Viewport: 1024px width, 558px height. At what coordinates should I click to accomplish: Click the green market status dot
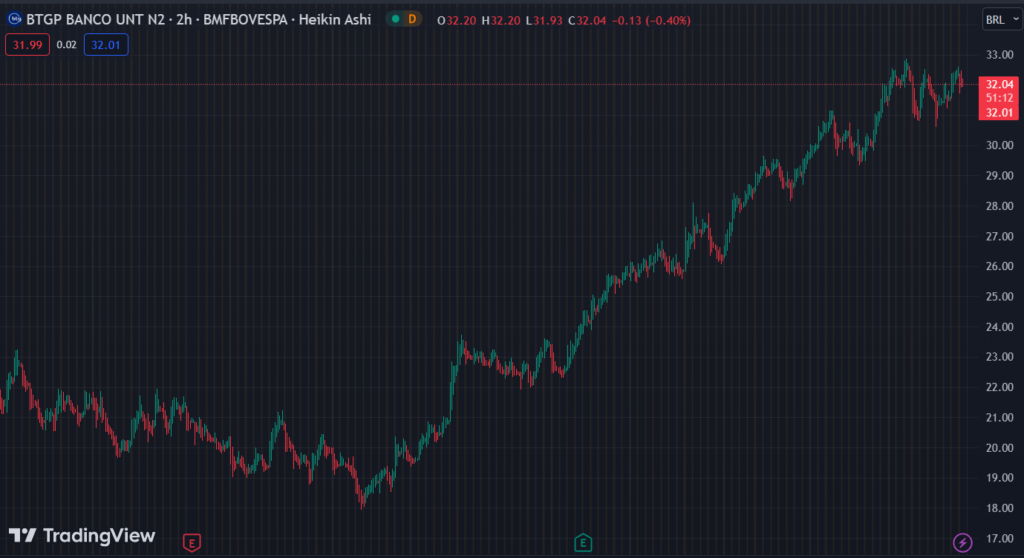coord(395,20)
